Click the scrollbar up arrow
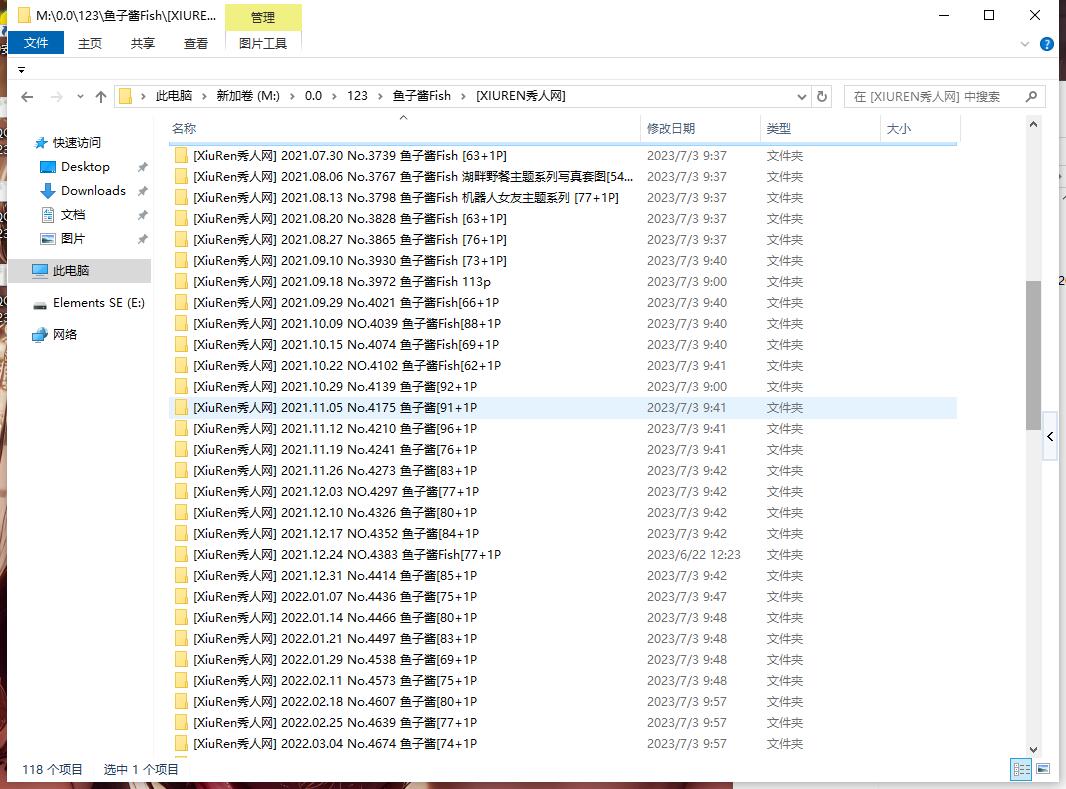Image resolution: width=1066 pixels, height=789 pixels. click(1033, 124)
